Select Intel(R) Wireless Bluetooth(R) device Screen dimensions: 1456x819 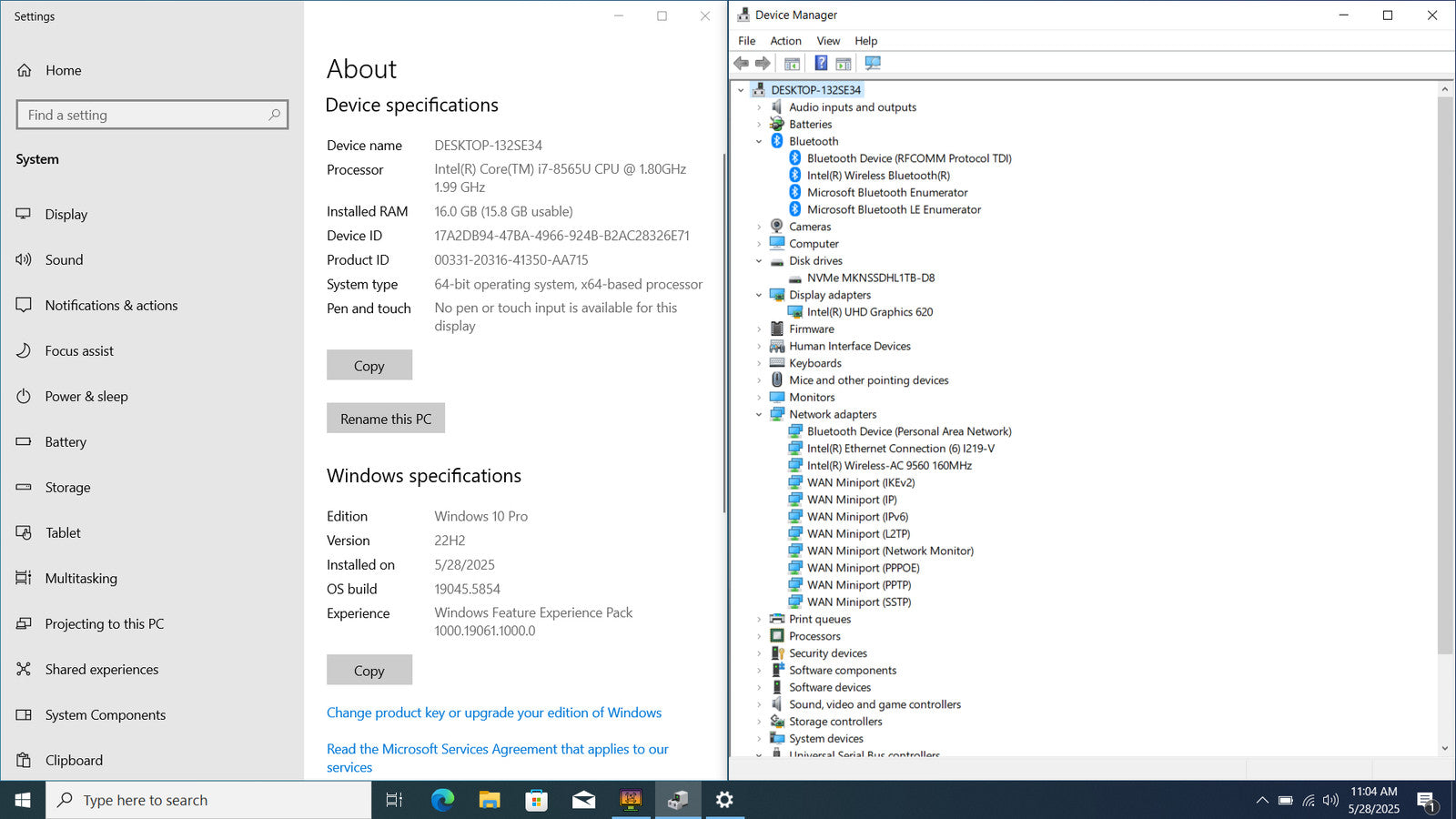tap(878, 176)
